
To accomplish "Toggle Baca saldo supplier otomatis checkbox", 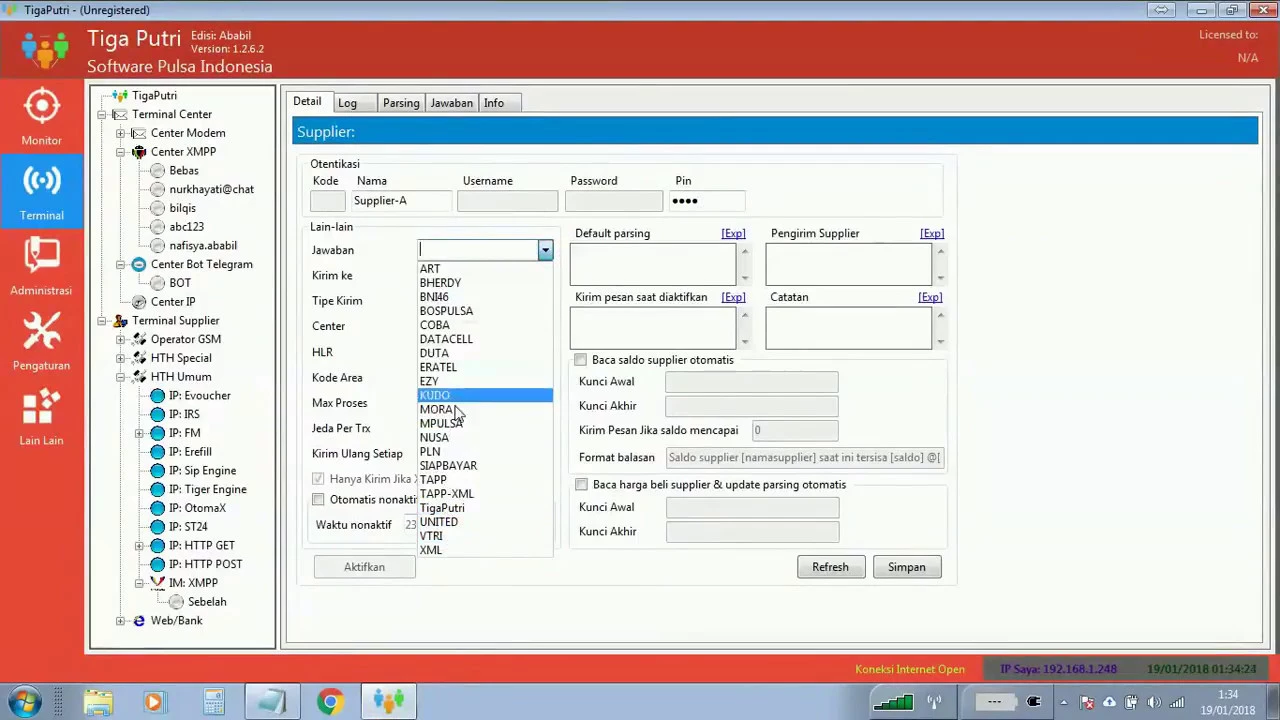I will point(581,360).
